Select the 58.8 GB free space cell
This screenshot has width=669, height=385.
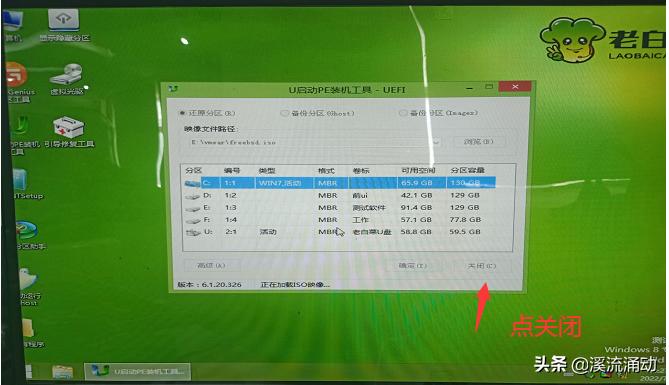(416, 232)
